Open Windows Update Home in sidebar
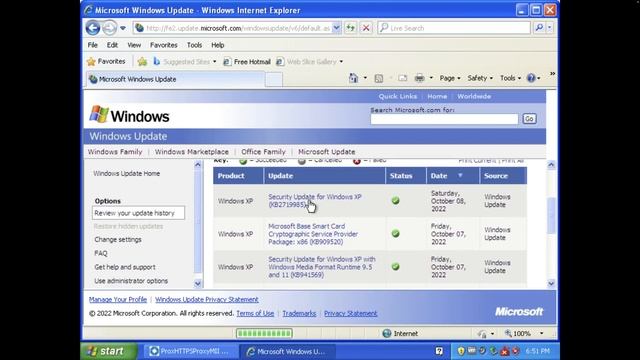The height and width of the screenshot is (360, 640). (x=127, y=173)
